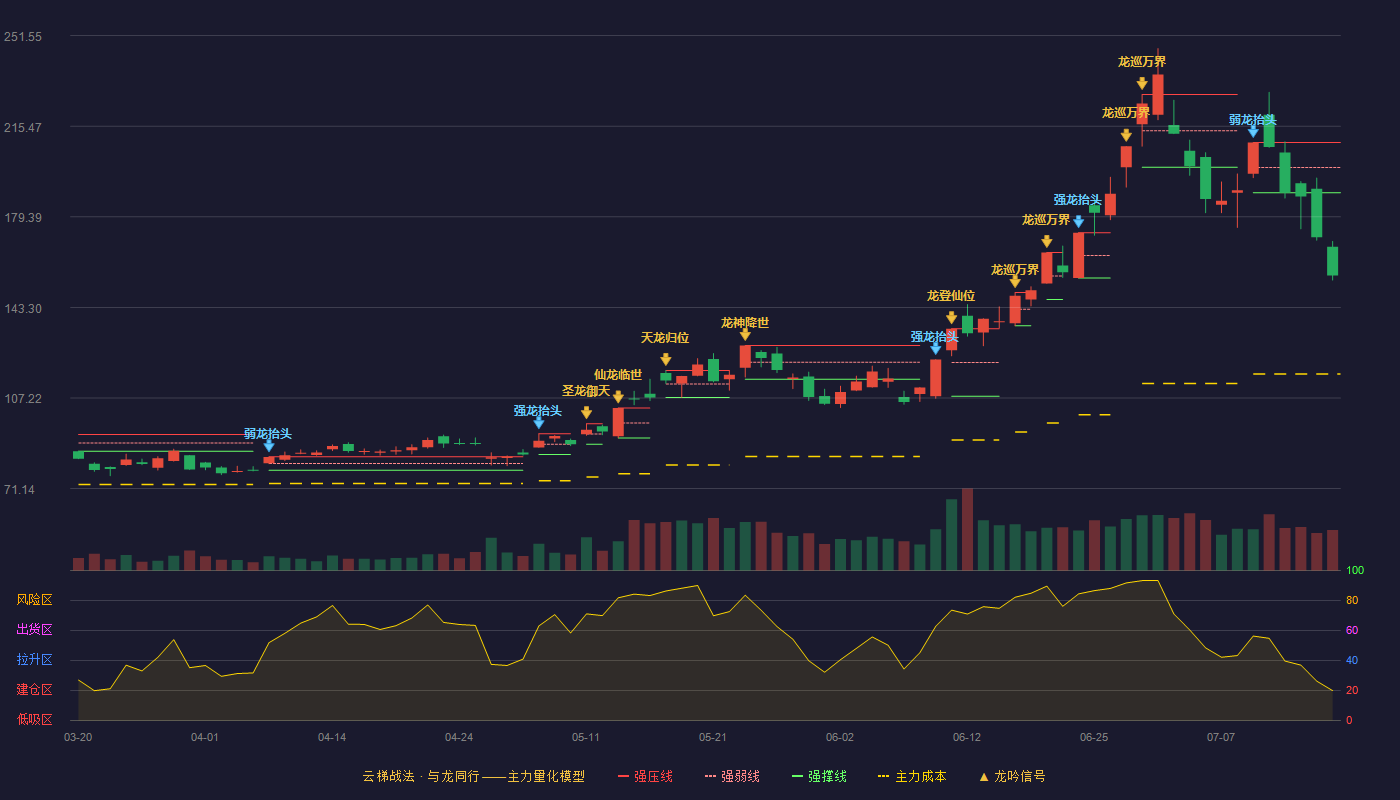The width and height of the screenshot is (1400, 800).
Task: Click the 07-07 date label
Action: click(1221, 737)
